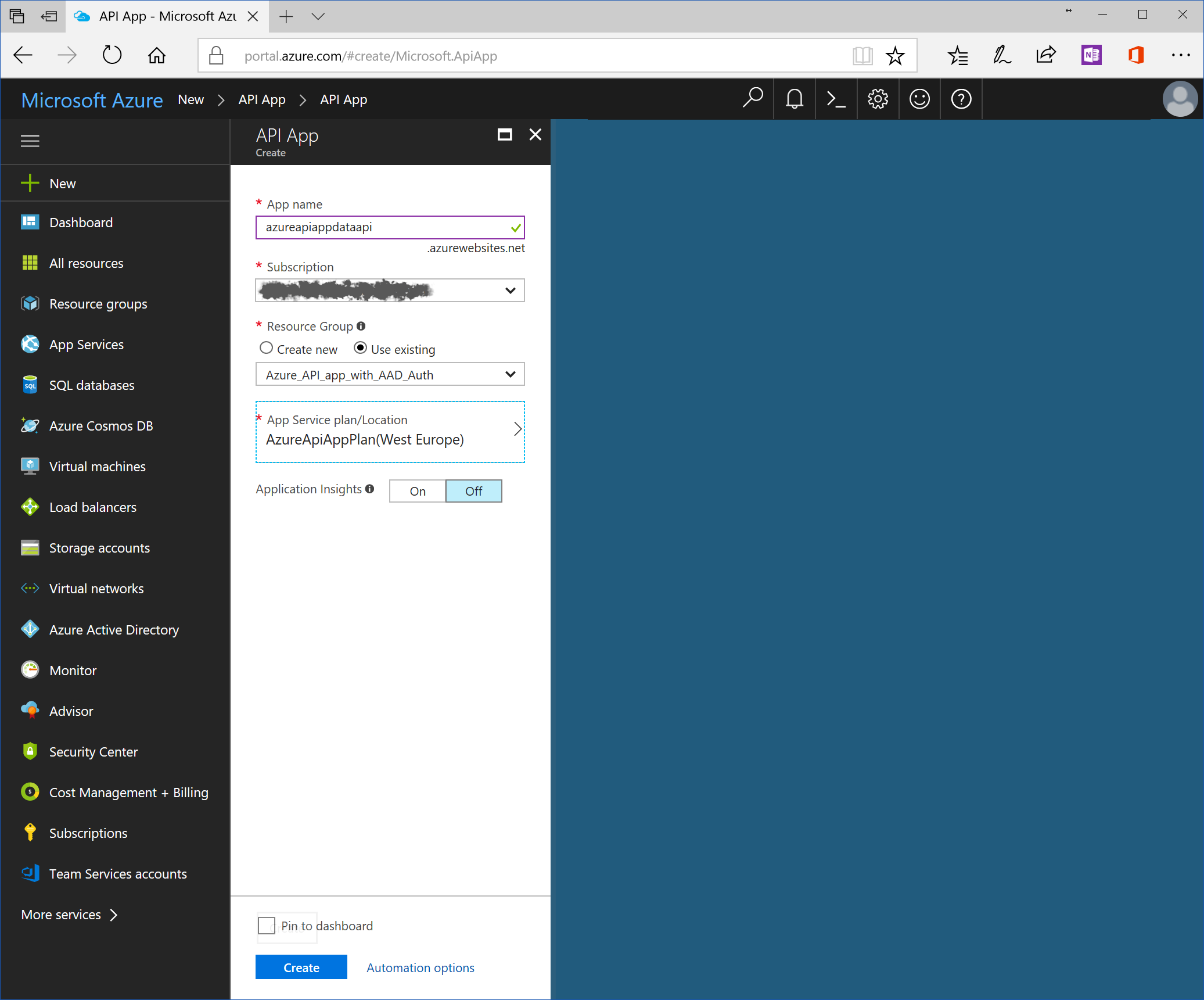
Task: Expand More services in sidebar
Action: tap(69, 915)
